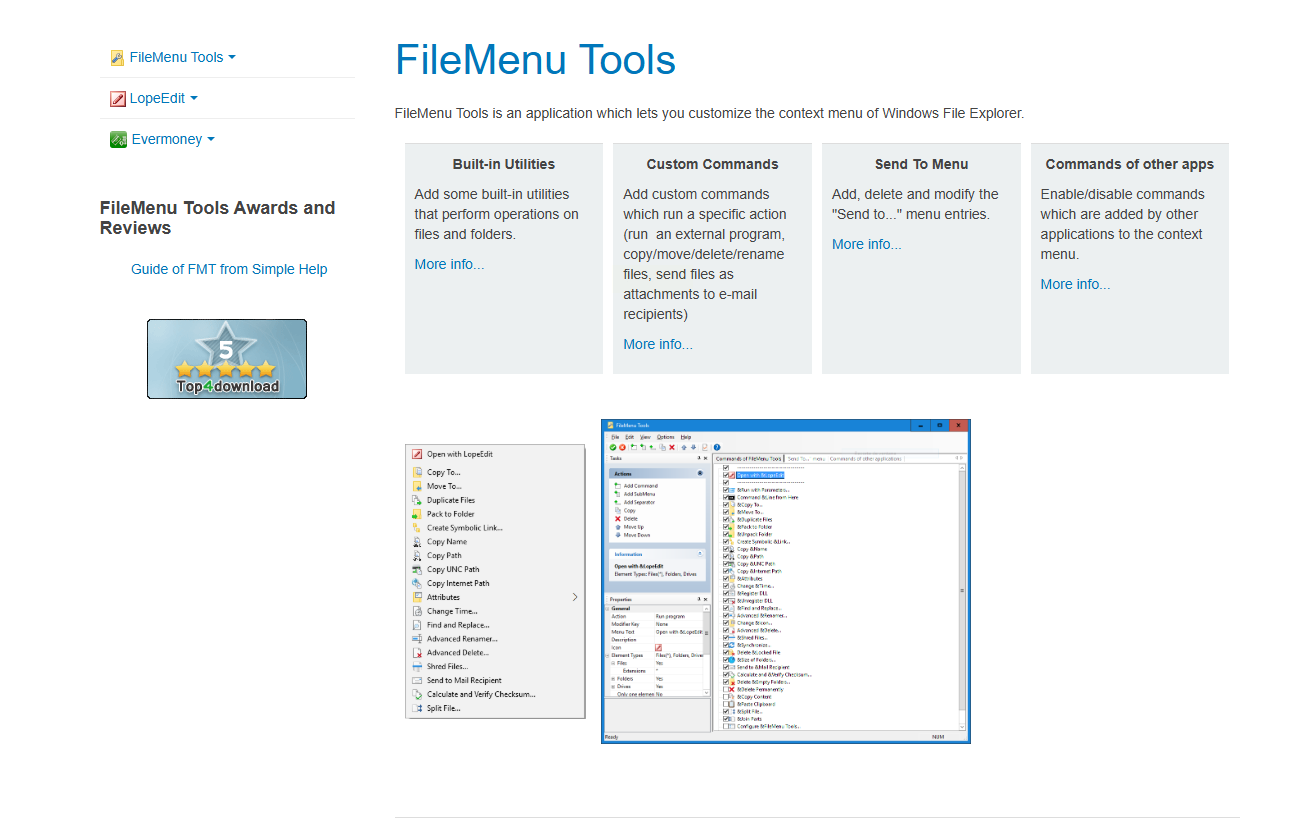Toggle the Copy Content checkbox in command list
This screenshot has height=820, width=1304.
[726, 697]
